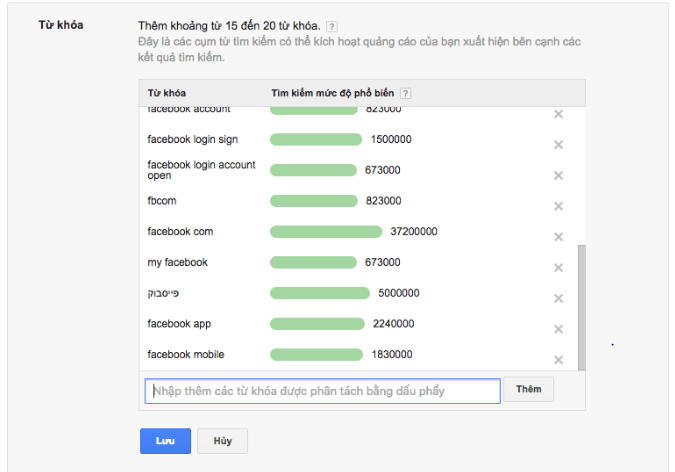675x472 pixels.
Task: Remove the partially hidden 'facebook account' keyword
Action: [x=558, y=114]
